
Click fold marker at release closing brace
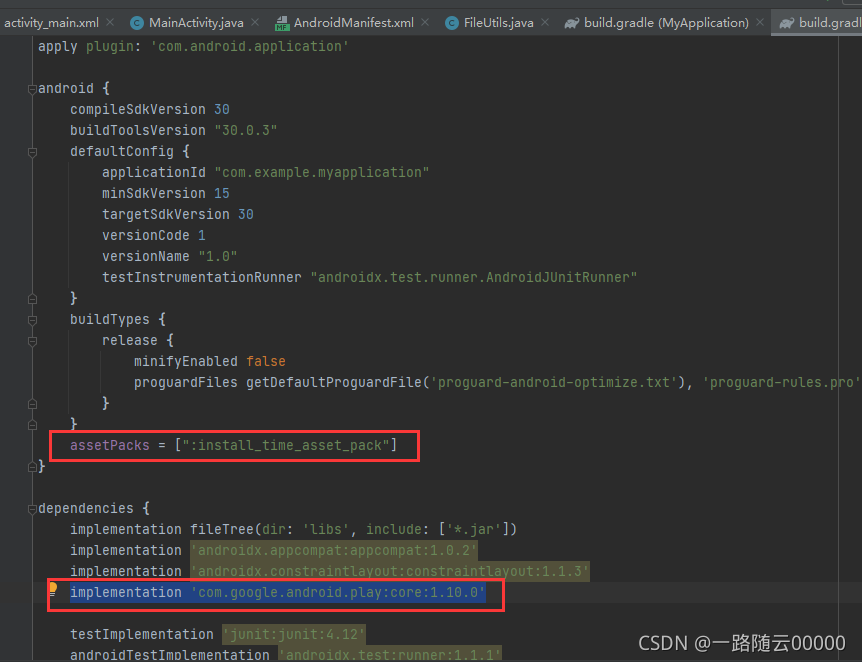[x=32, y=404]
